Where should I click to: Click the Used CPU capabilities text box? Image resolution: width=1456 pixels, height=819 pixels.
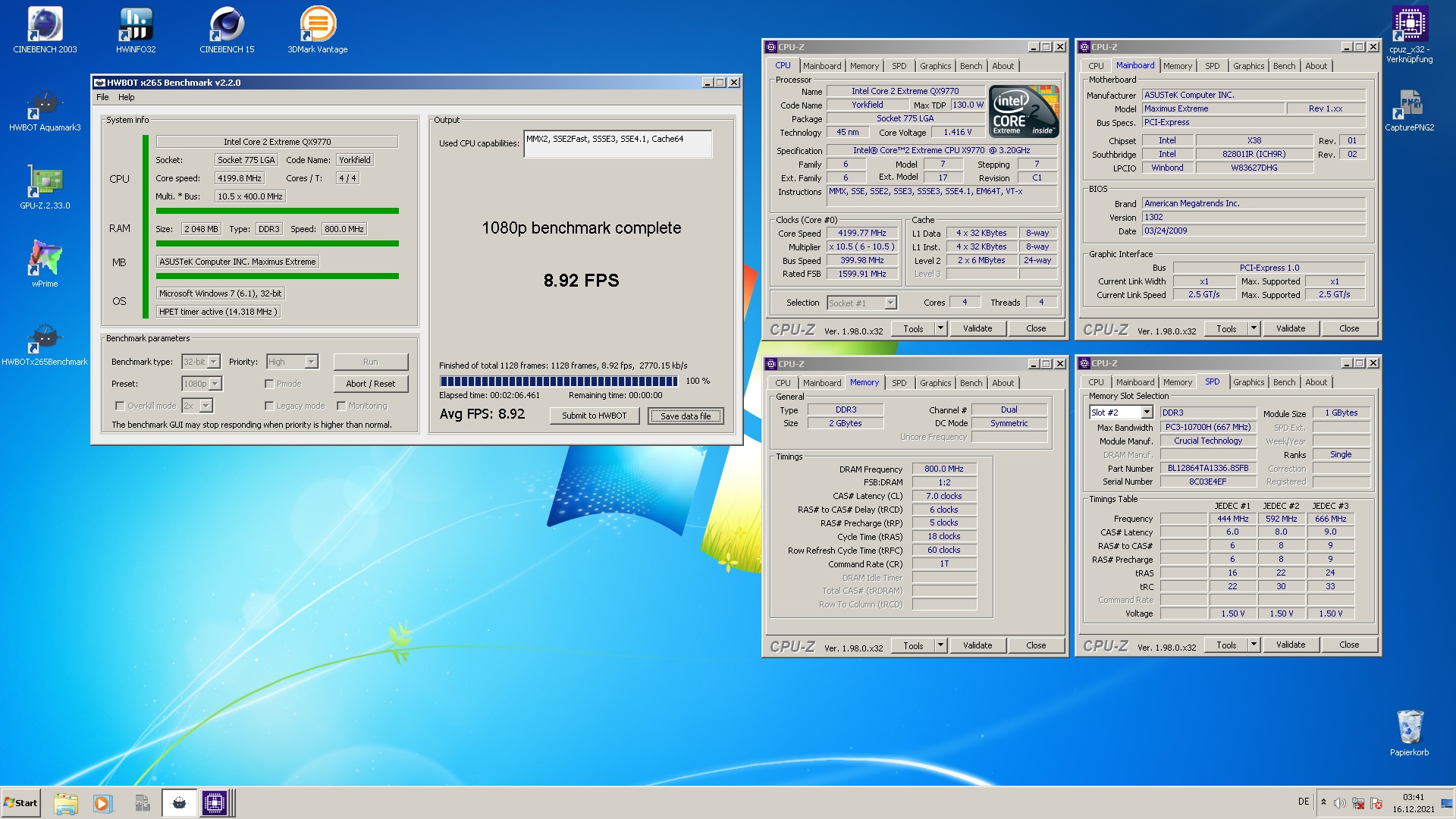point(617,143)
